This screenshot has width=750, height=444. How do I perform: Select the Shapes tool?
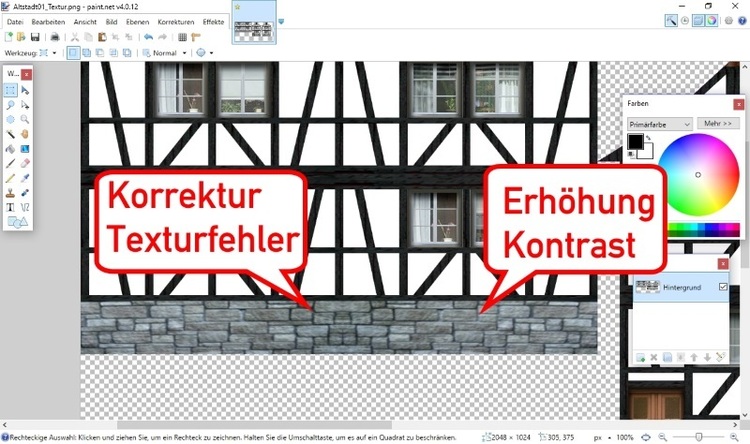pyautogui.click(x=17, y=222)
